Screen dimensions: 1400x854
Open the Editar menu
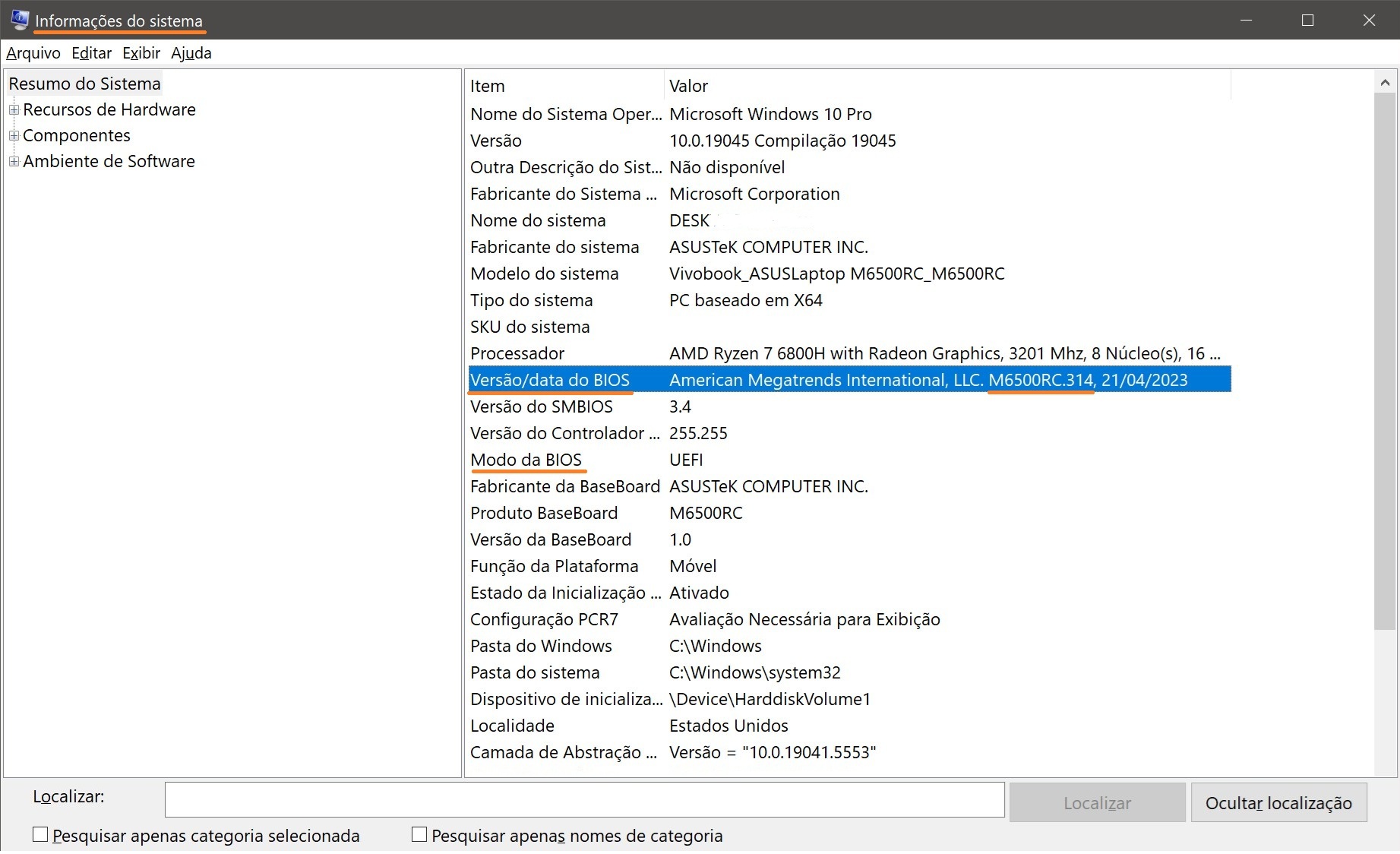pyautogui.click(x=91, y=53)
